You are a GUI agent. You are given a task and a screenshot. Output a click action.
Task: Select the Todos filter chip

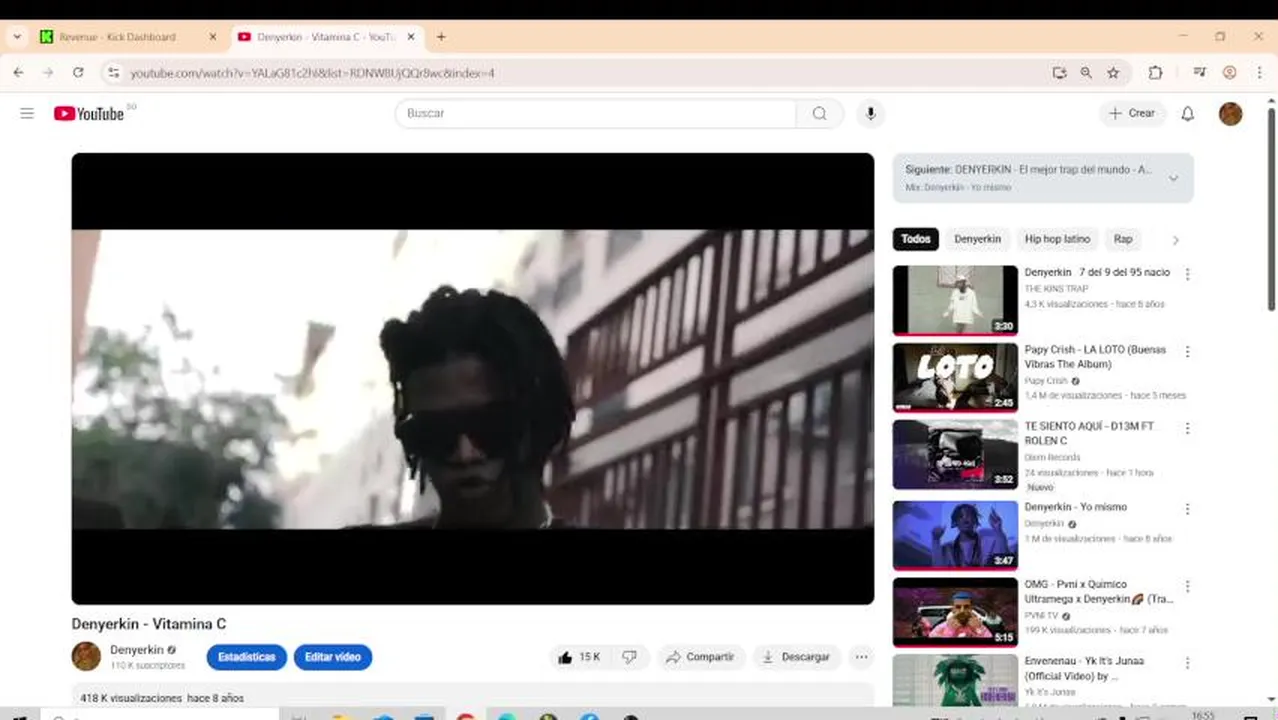[915, 239]
